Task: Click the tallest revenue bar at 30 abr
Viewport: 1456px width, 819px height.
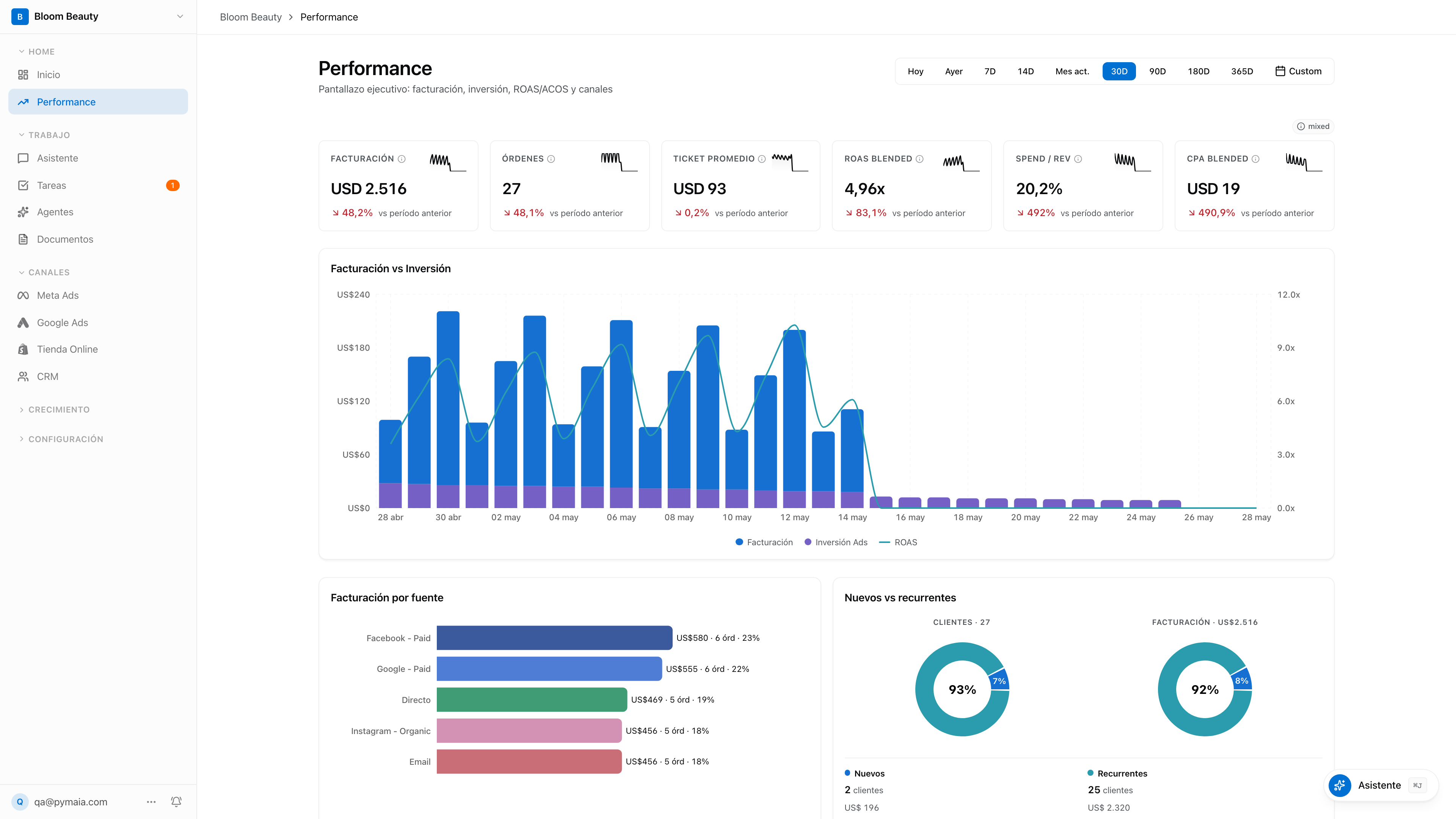Action: (x=448, y=398)
